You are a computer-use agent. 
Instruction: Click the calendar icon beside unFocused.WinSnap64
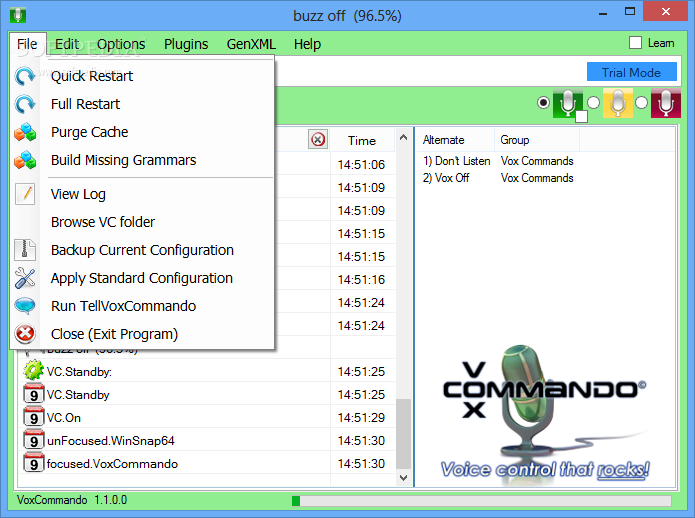34,440
